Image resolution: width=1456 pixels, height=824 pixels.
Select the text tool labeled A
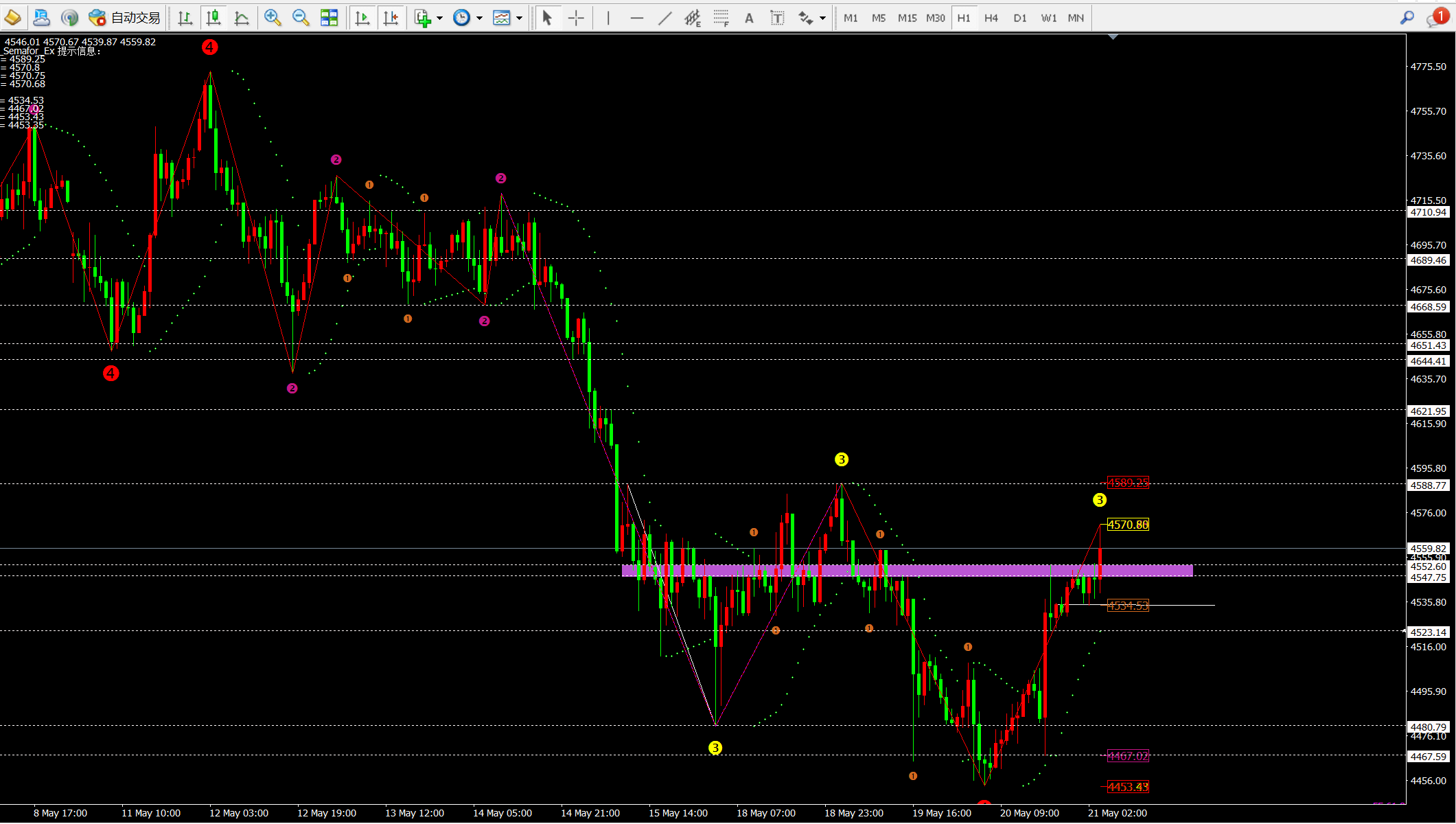tap(749, 18)
